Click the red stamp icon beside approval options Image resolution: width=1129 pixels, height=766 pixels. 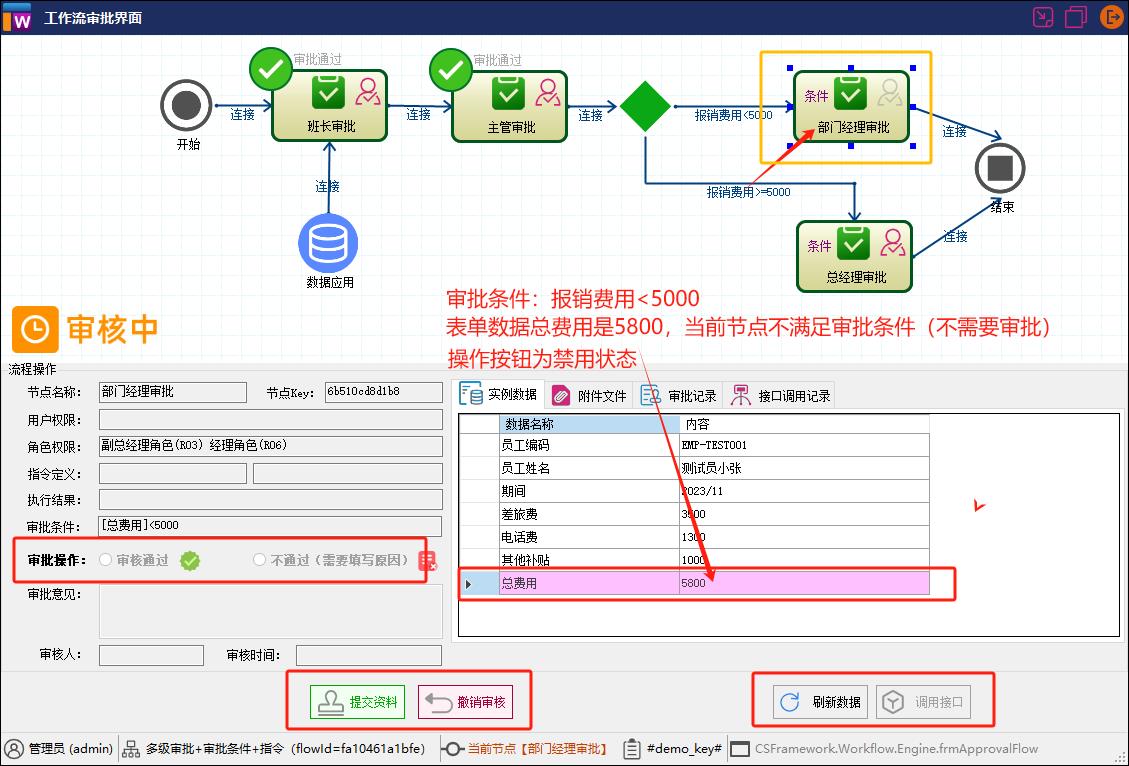tap(428, 561)
